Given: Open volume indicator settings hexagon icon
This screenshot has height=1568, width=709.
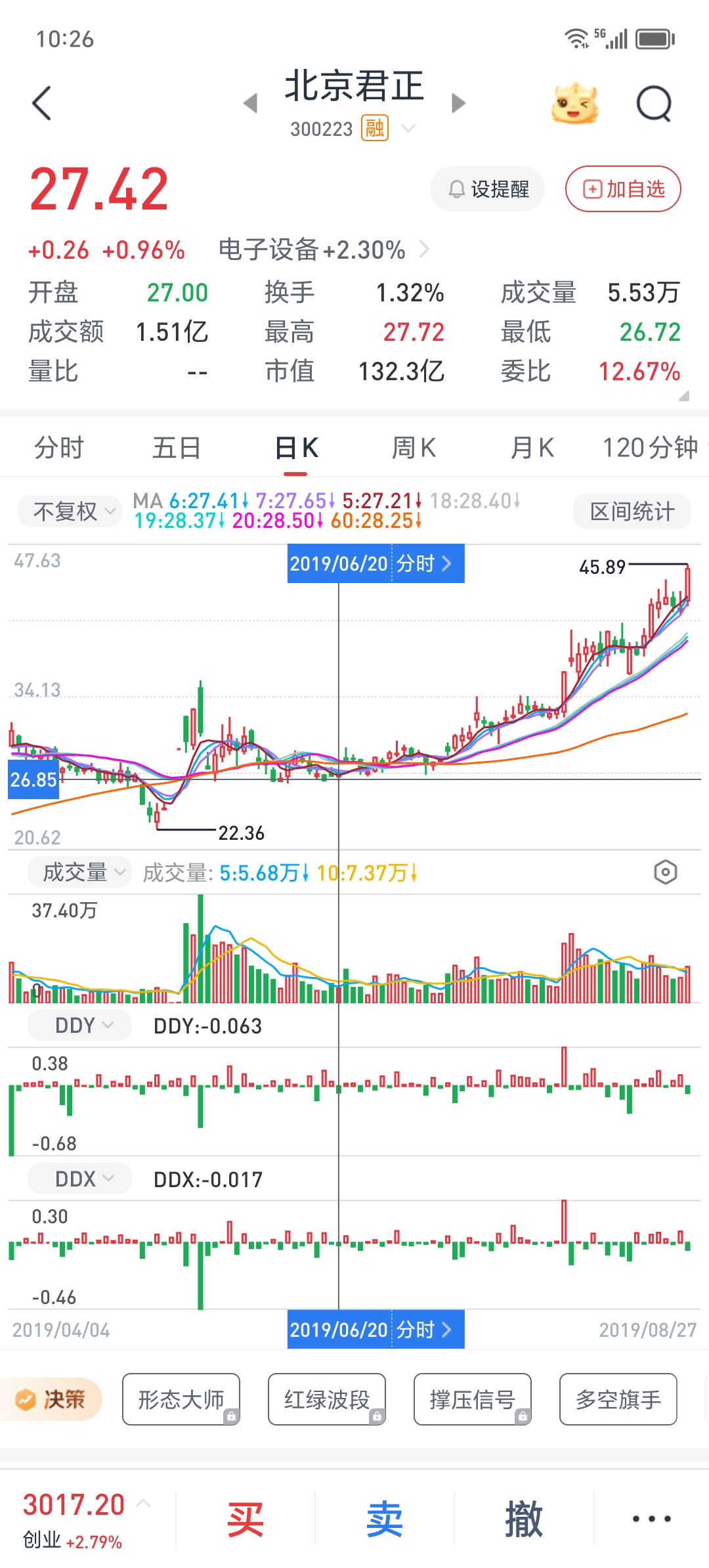Looking at the screenshot, I should point(665,873).
